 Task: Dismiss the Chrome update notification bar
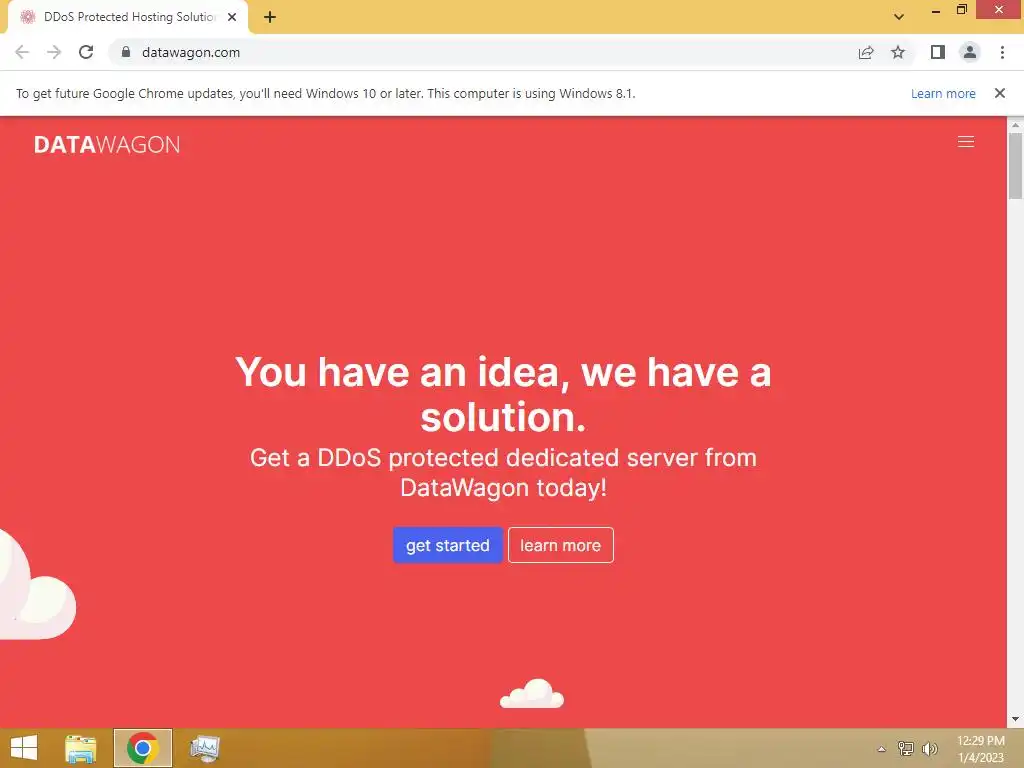[x=999, y=93]
